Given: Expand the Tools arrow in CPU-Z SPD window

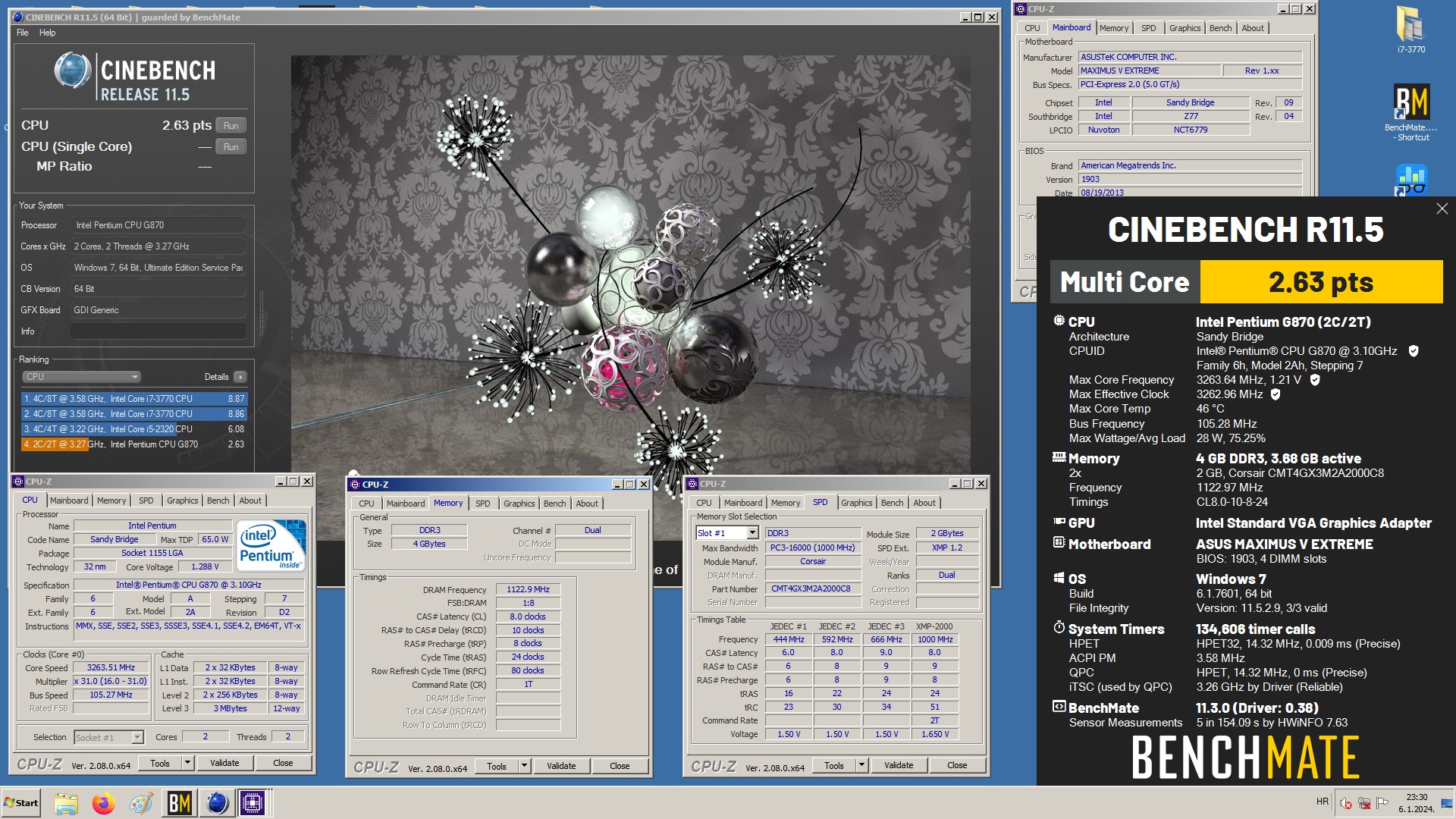Looking at the screenshot, I should [x=861, y=765].
